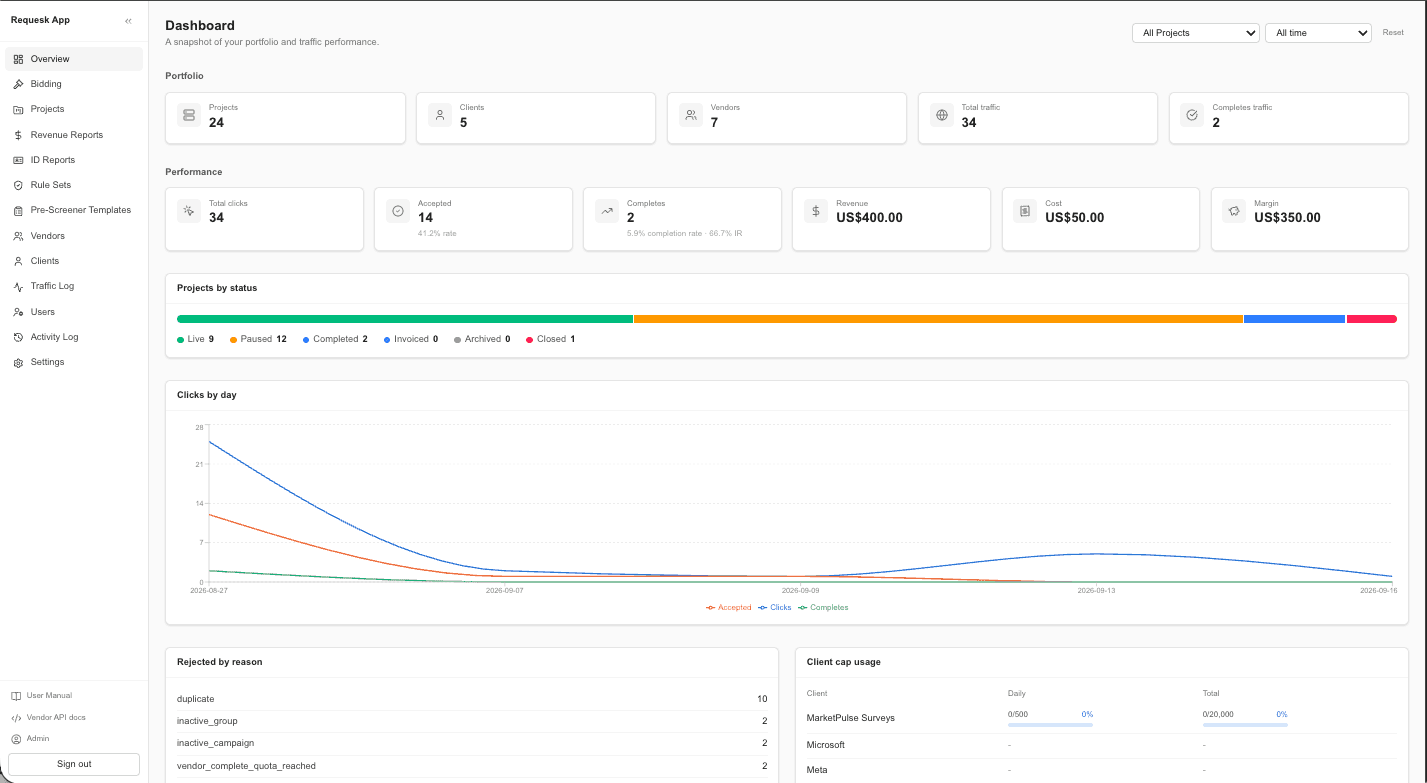Click the Settings gear icon
This screenshot has height=783, width=1427.
(x=18, y=362)
